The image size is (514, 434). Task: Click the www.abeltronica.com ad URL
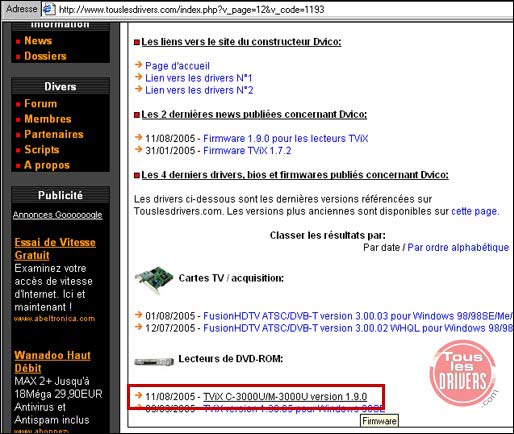tap(54, 319)
